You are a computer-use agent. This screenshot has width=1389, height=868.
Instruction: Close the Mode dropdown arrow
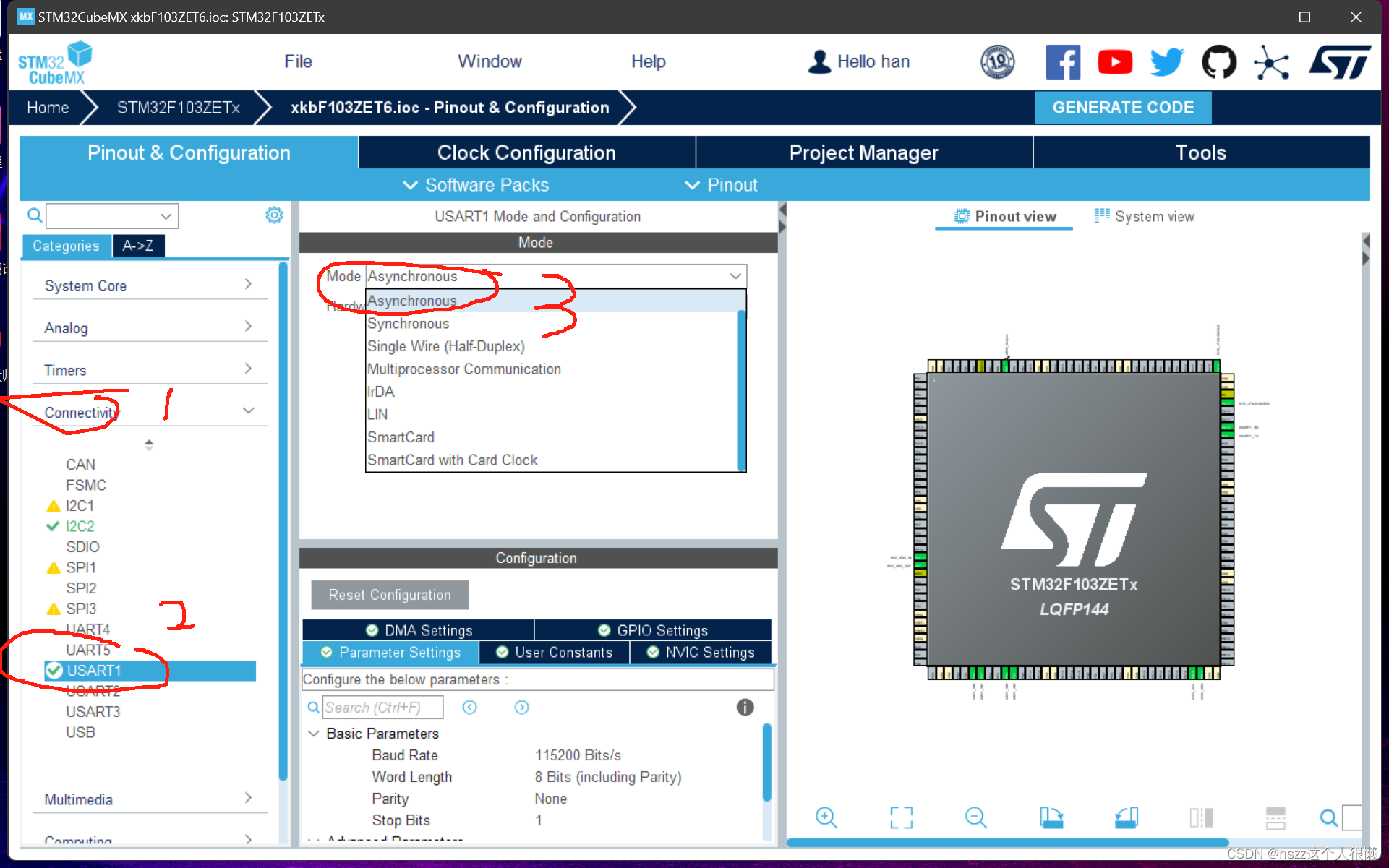click(x=735, y=276)
